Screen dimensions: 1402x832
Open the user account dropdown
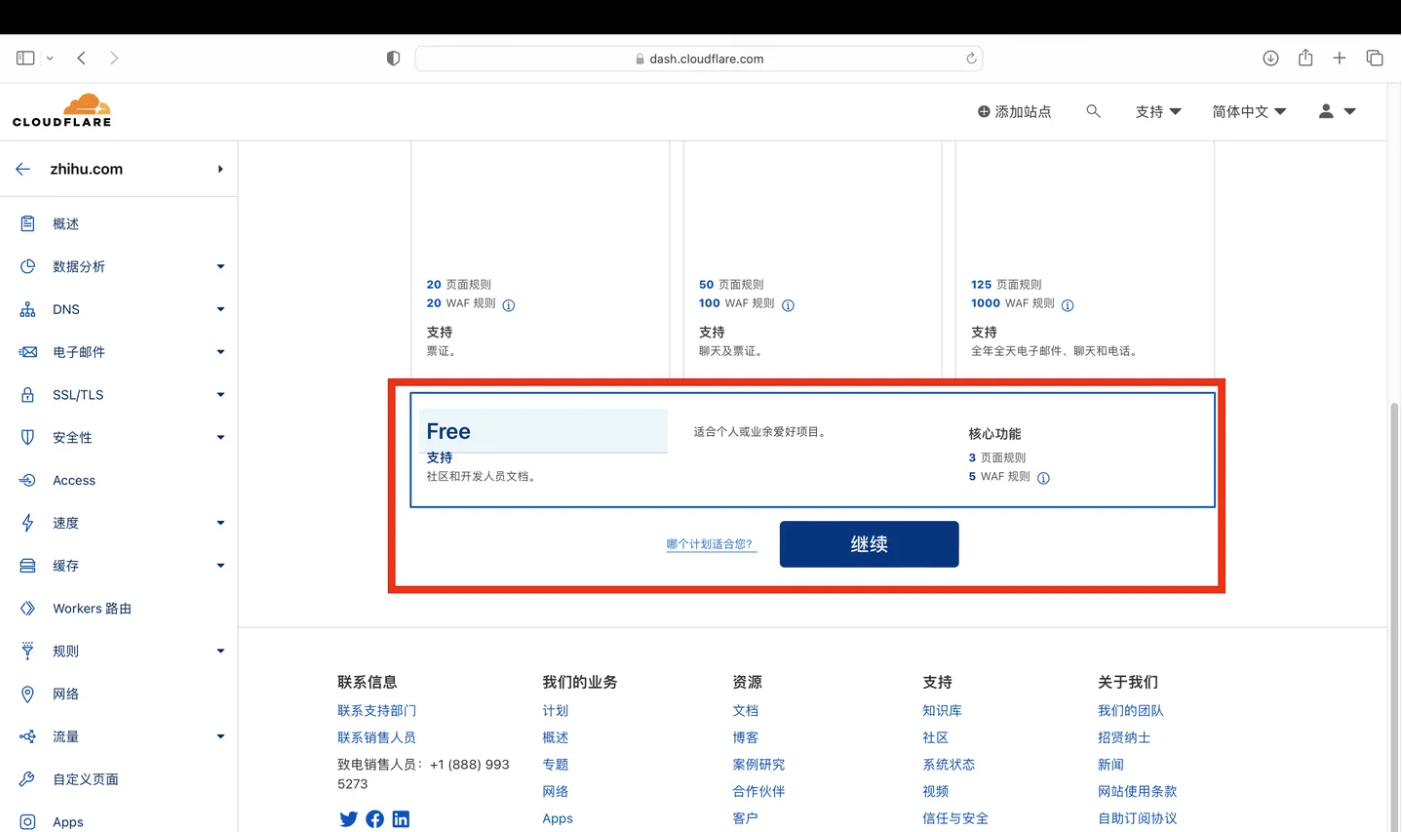(1337, 112)
